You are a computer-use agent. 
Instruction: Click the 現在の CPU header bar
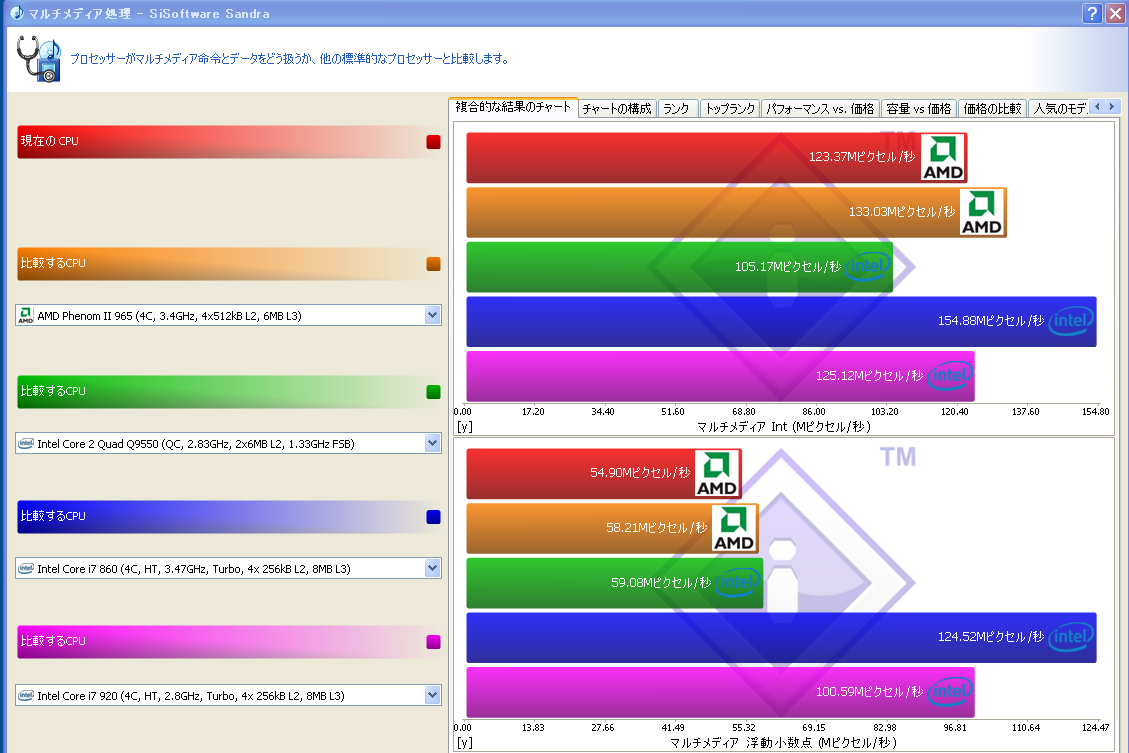(229, 142)
